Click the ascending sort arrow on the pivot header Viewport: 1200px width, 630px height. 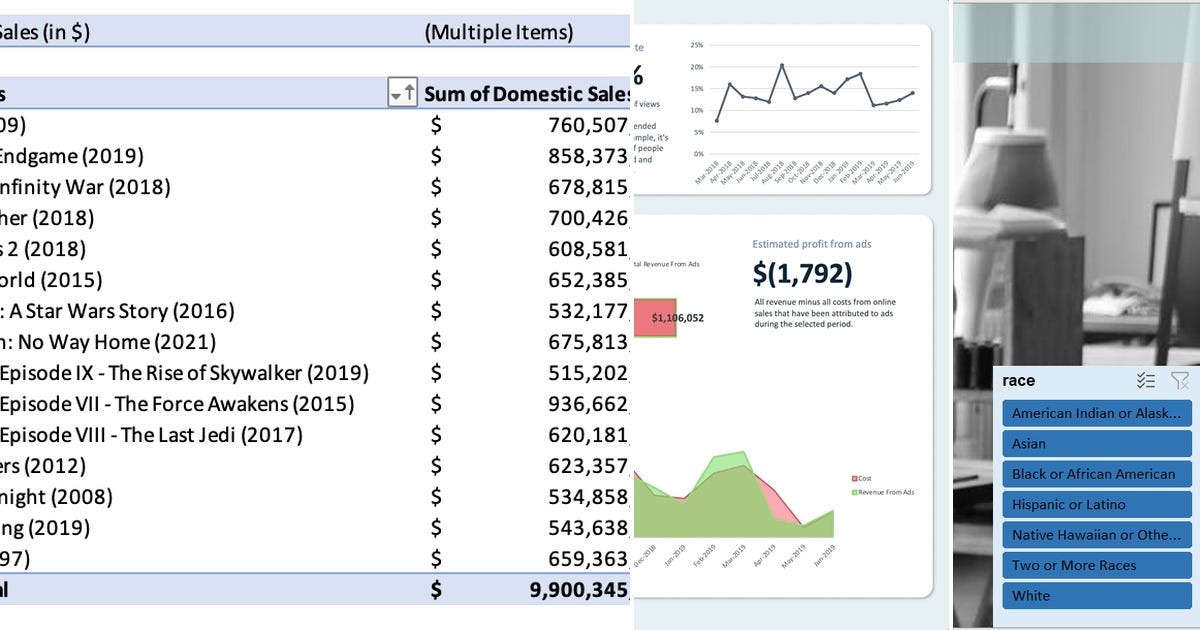[x=411, y=93]
